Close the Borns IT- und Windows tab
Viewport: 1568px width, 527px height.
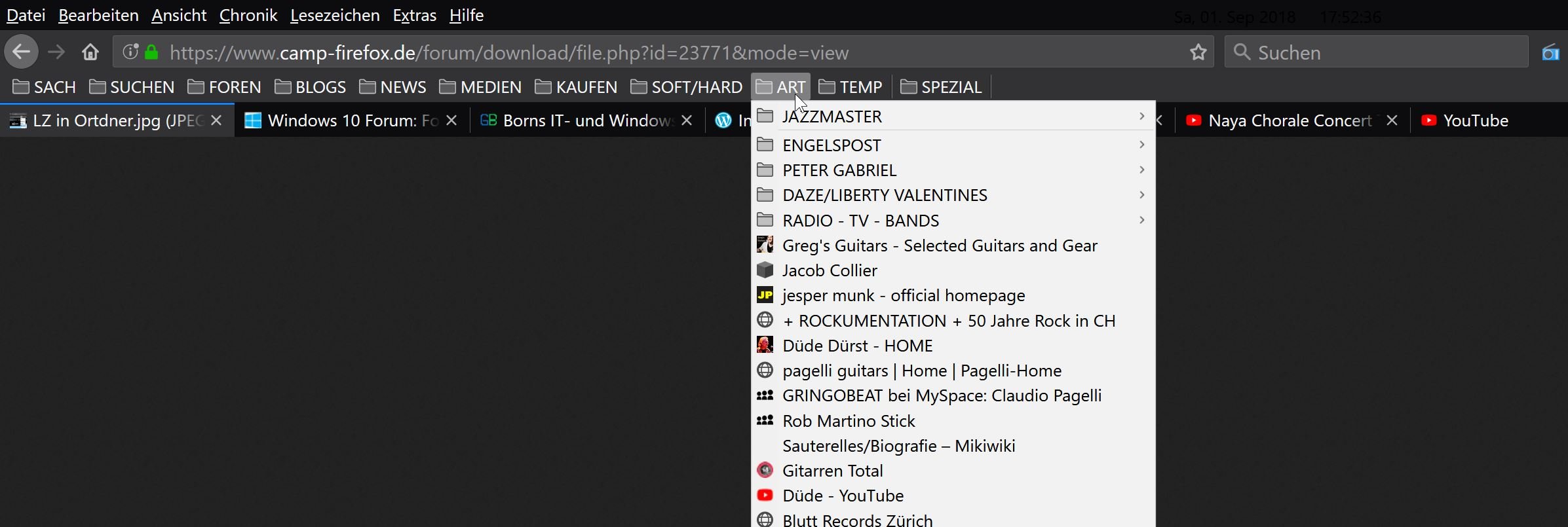point(687,120)
